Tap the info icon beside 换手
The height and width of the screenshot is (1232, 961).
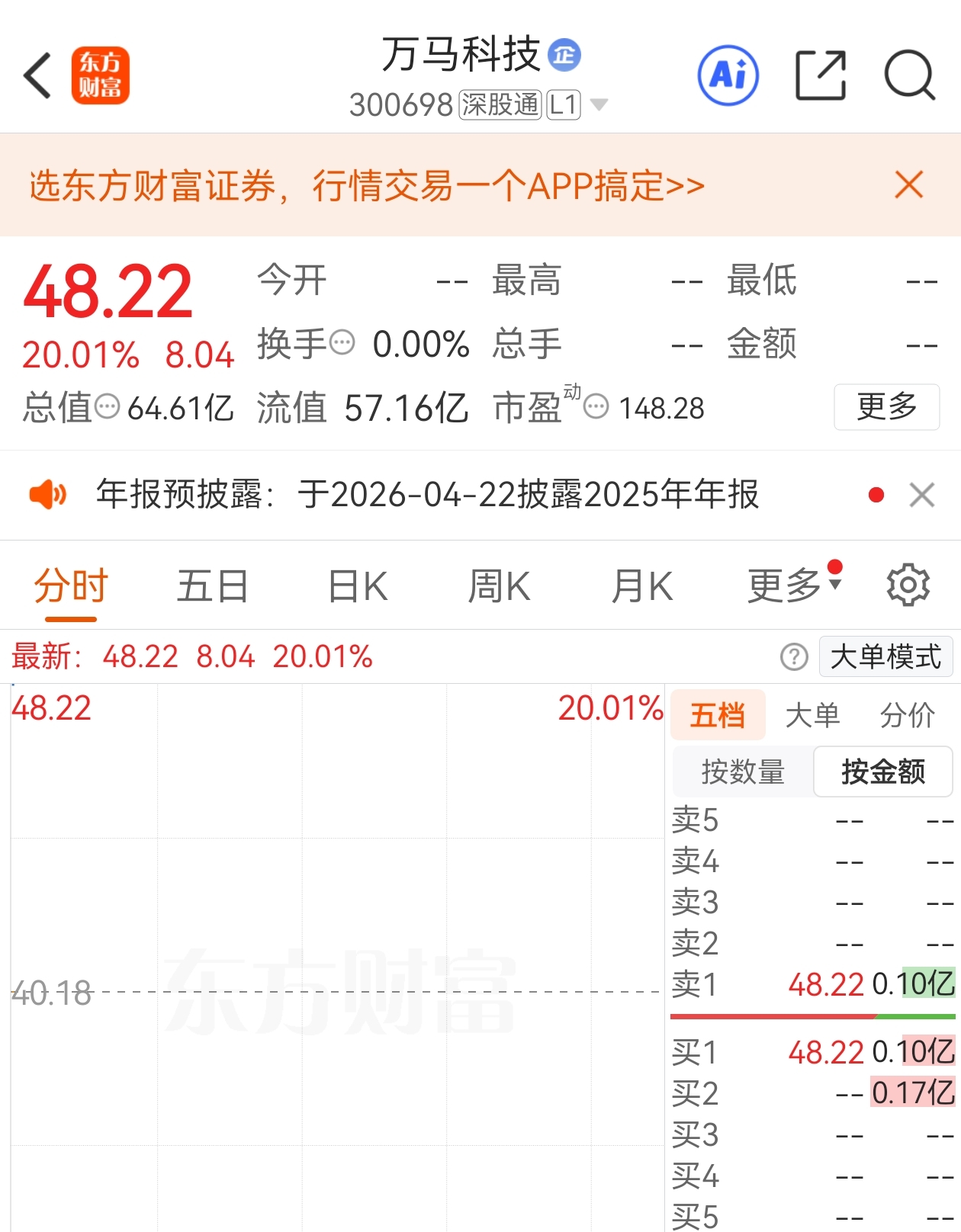[342, 342]
